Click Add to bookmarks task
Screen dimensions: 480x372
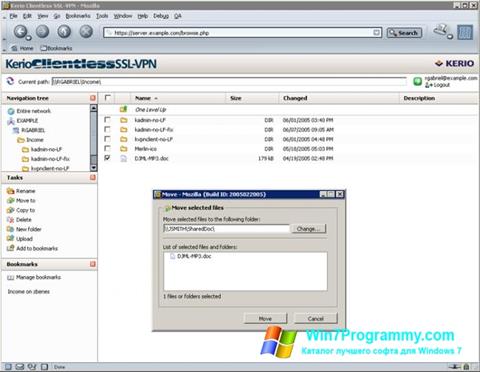click(x=32, y=248)
